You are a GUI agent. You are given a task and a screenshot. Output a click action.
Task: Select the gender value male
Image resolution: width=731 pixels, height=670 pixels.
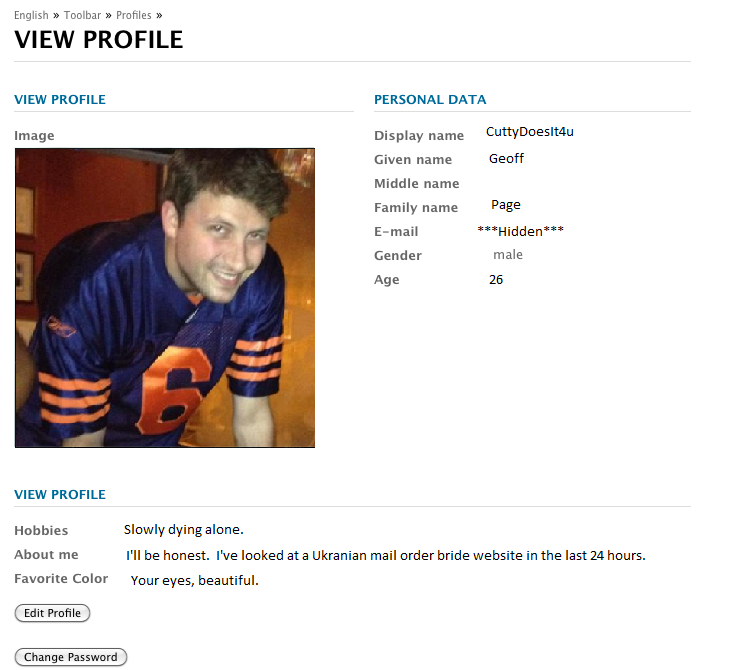click(508, 255)
